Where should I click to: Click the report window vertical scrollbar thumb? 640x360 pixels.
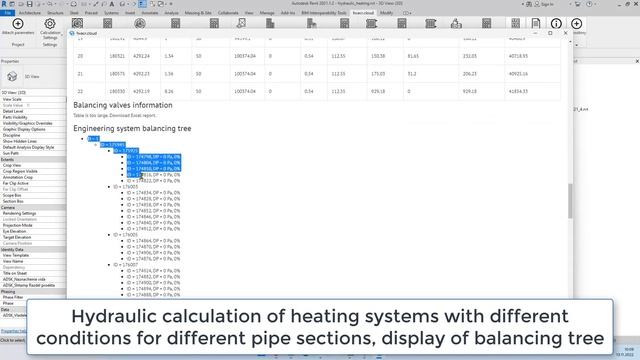click(570, 201)
